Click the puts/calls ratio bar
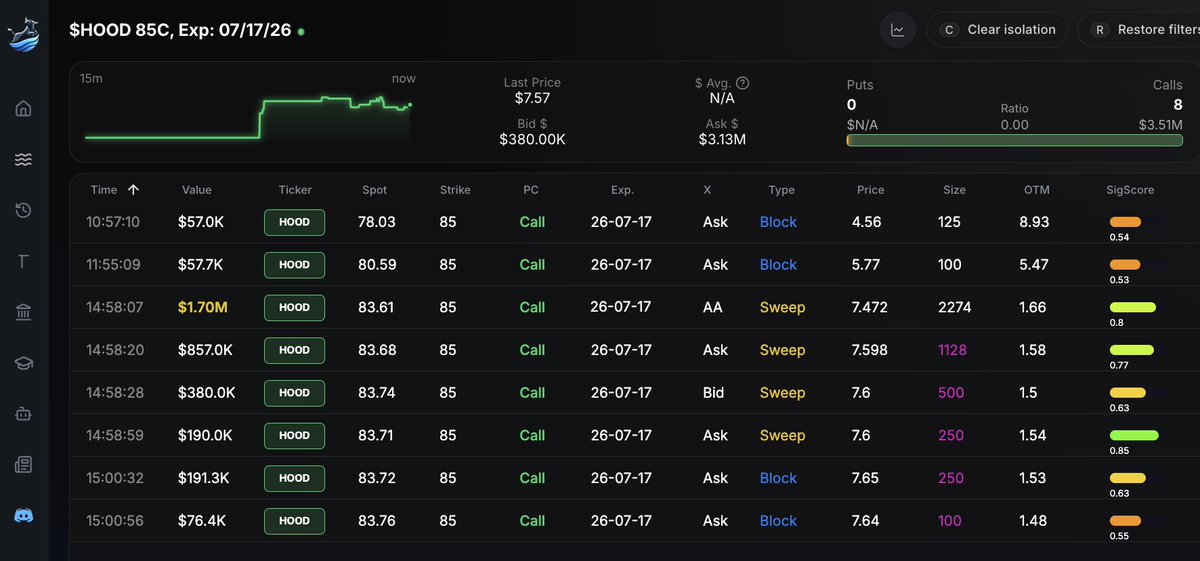1200x561 pixels. [x=1014, y=141]
